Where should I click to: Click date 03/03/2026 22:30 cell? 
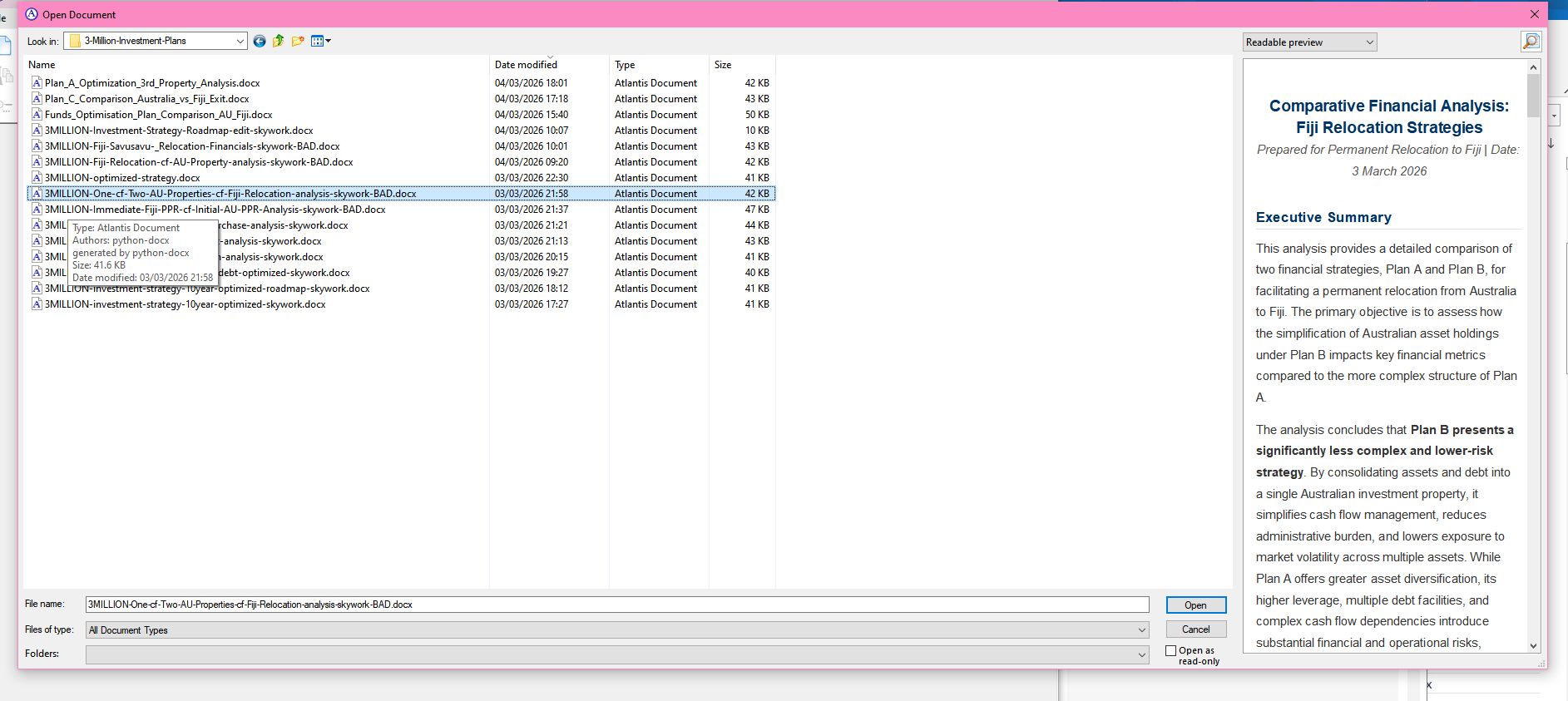[532, 178]
